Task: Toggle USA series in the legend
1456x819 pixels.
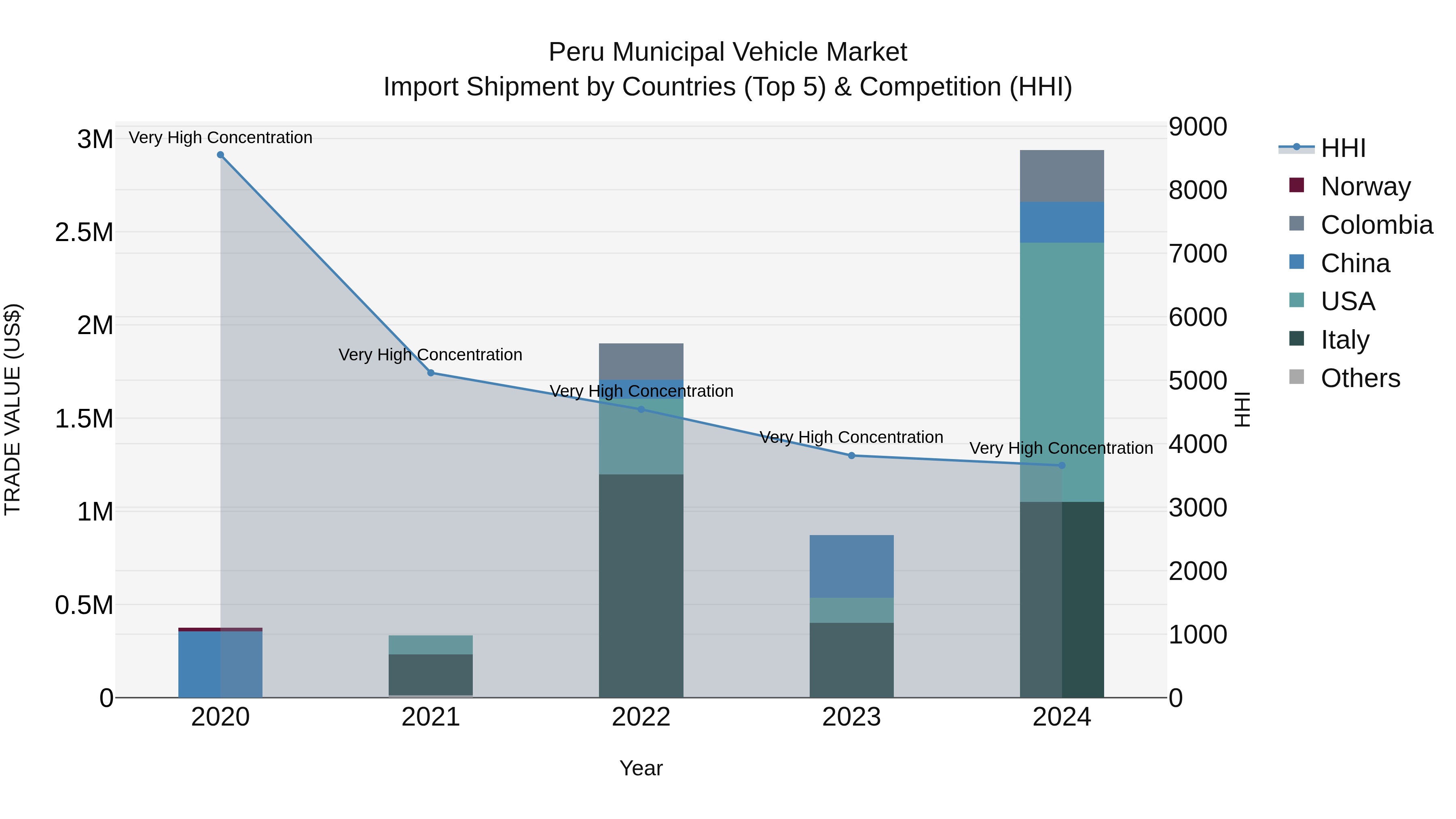Action: point(1332,301)
